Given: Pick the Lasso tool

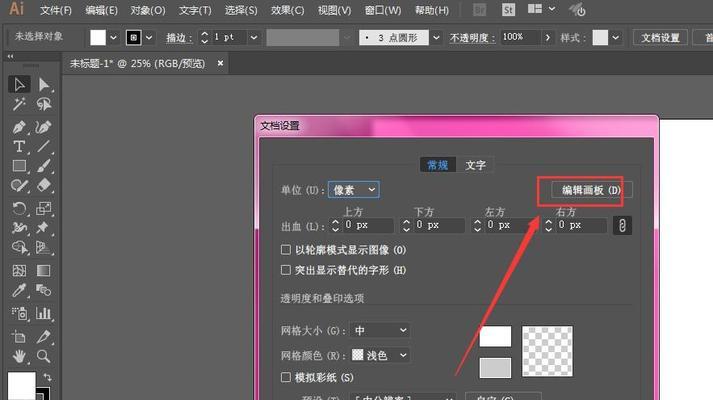Looking at the screenshot, I should 44,104.
